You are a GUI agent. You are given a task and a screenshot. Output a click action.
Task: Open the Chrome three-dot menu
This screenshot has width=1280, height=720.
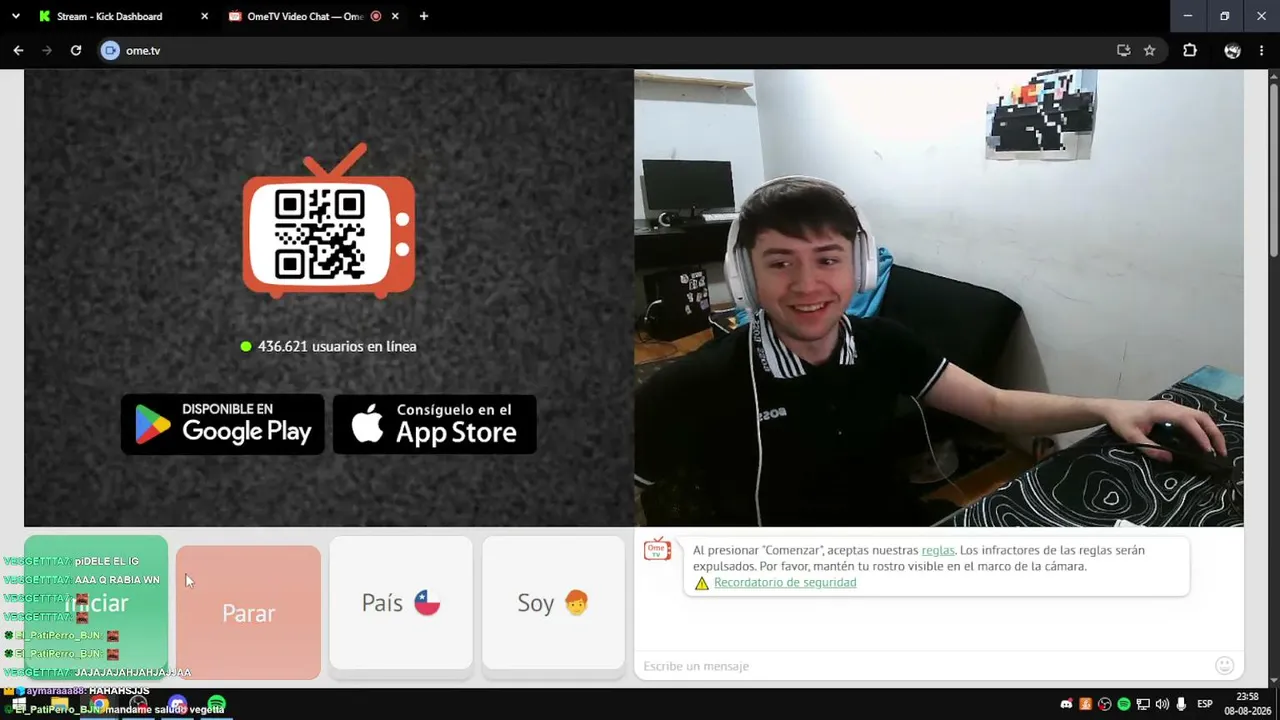[x=1262, y=50]
